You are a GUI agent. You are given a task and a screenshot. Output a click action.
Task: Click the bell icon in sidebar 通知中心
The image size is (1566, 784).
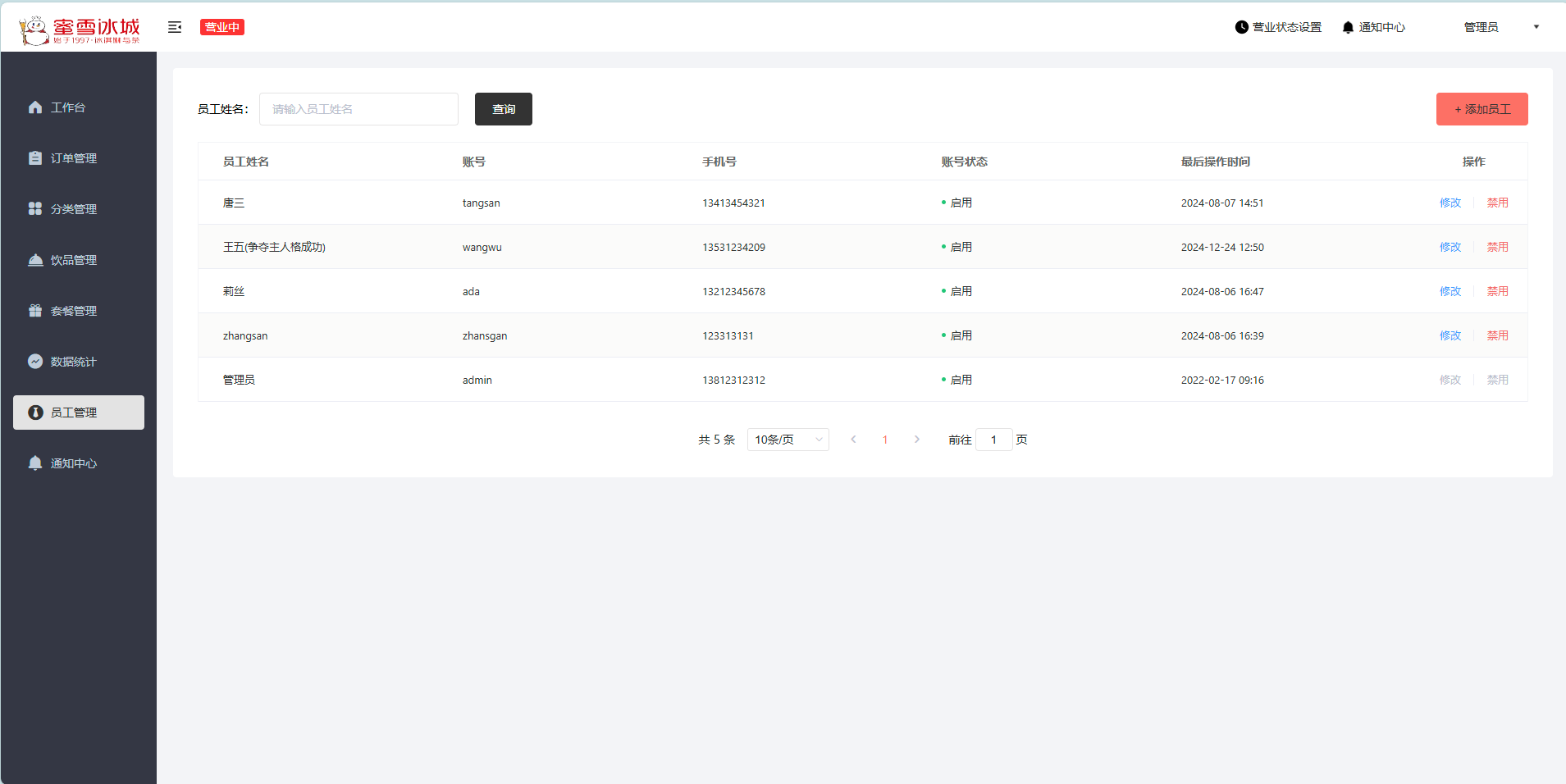tap(35, 463)
